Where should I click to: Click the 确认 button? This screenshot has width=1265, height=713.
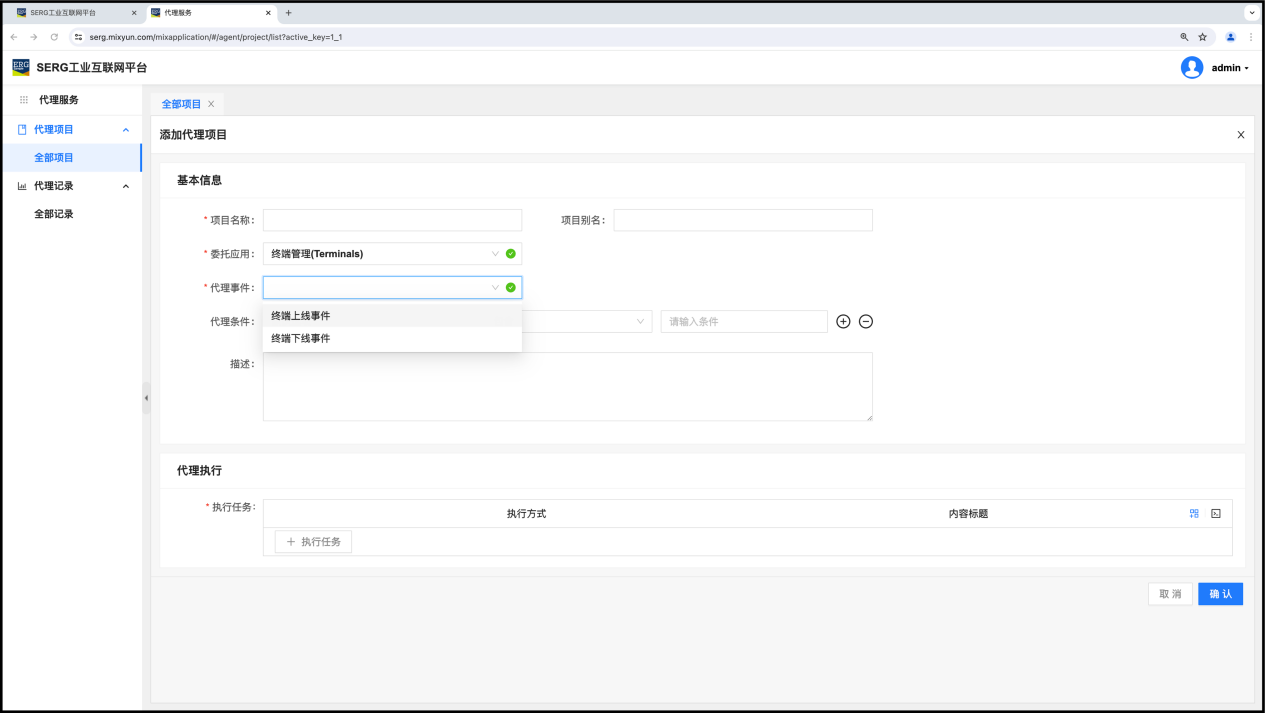coord(1220,594)
